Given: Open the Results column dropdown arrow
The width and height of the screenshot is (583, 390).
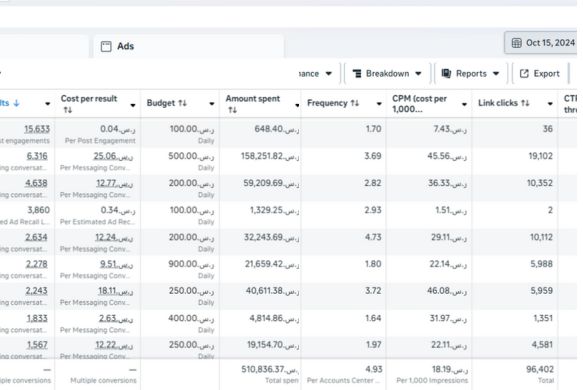Looking at the screenshot, I should click(48, 104).
